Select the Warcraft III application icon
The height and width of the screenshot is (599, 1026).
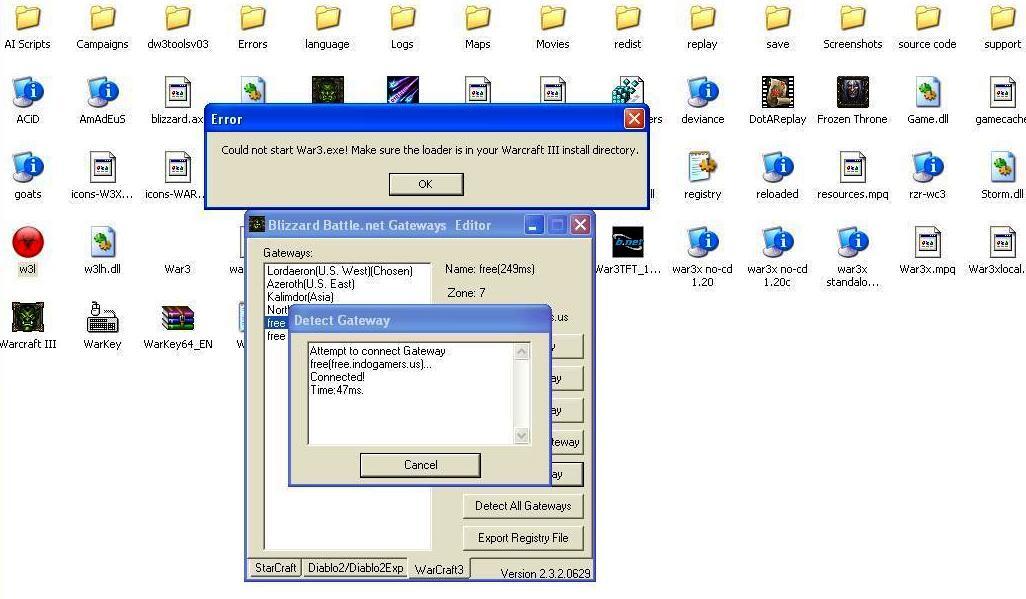click(x=27, y=317)
